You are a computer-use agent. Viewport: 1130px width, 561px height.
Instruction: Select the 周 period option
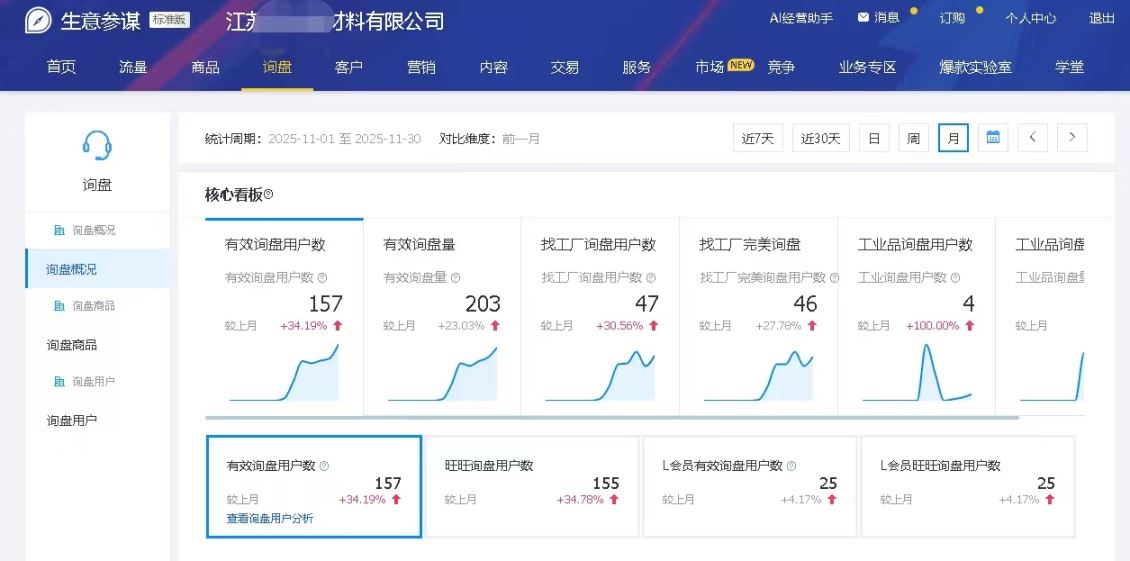[913, 139]
